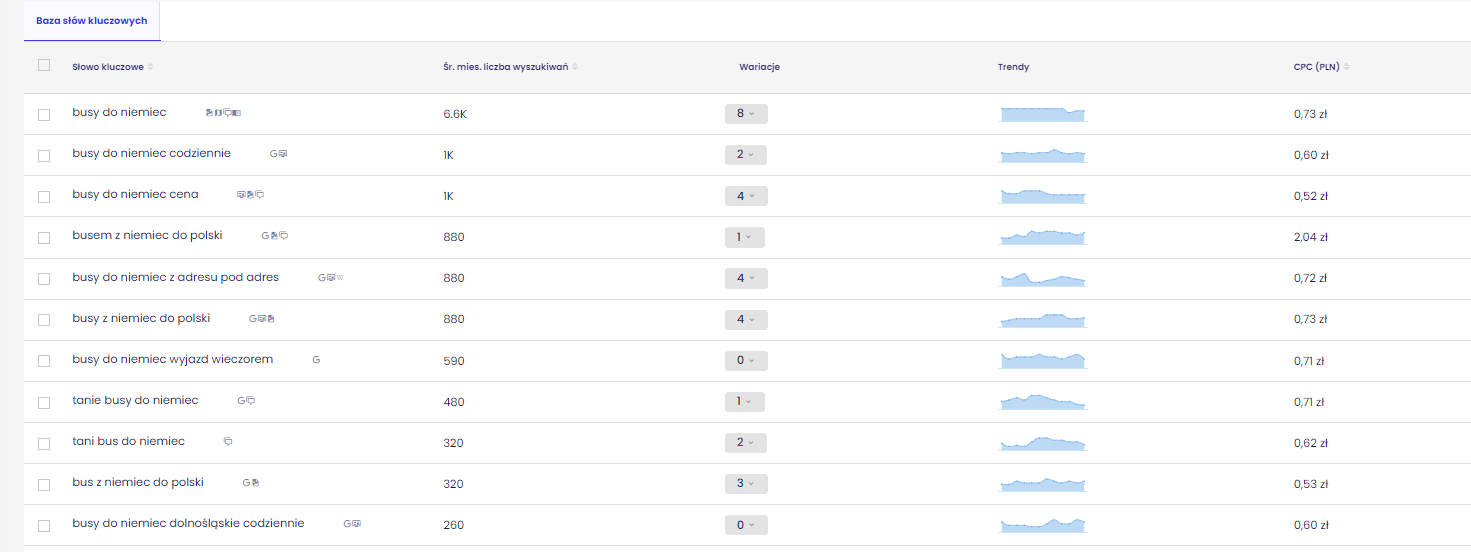1471x552 pixels.
Task: Click Google icon beside 'bus z niemiec do polski'
Action: click(x=246, y=483)
